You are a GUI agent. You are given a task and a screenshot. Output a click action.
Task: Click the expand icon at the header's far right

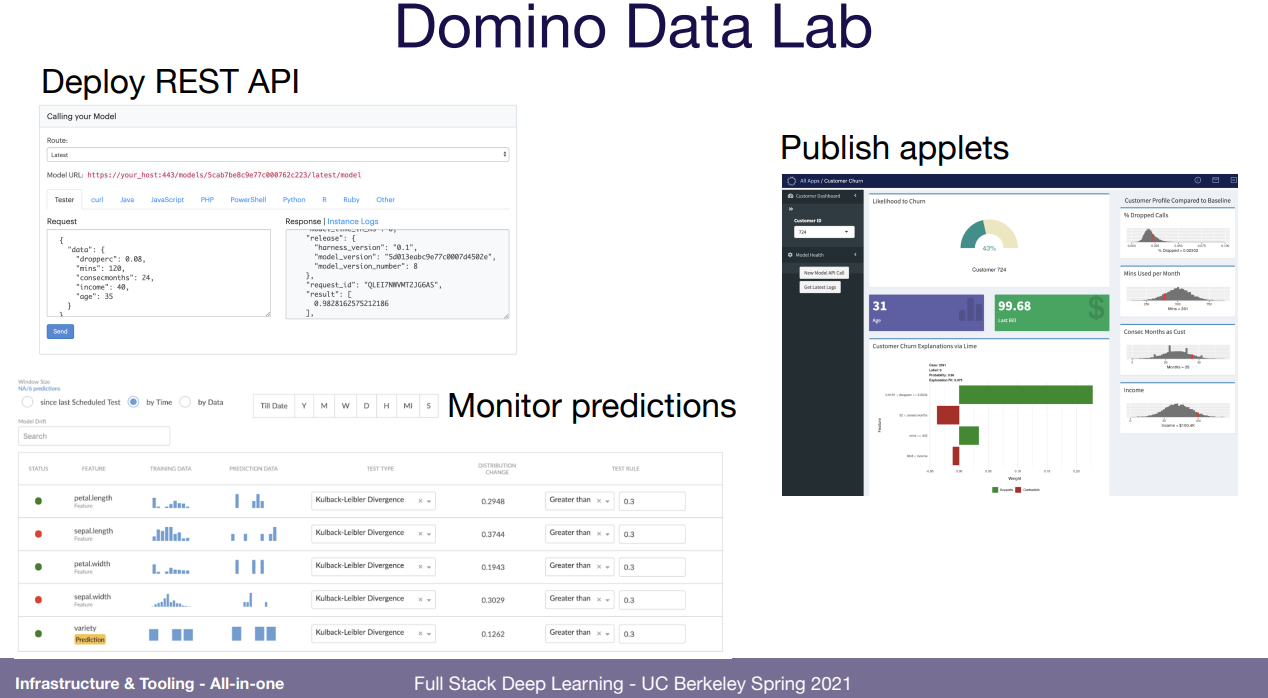[x=1232, y=181]
